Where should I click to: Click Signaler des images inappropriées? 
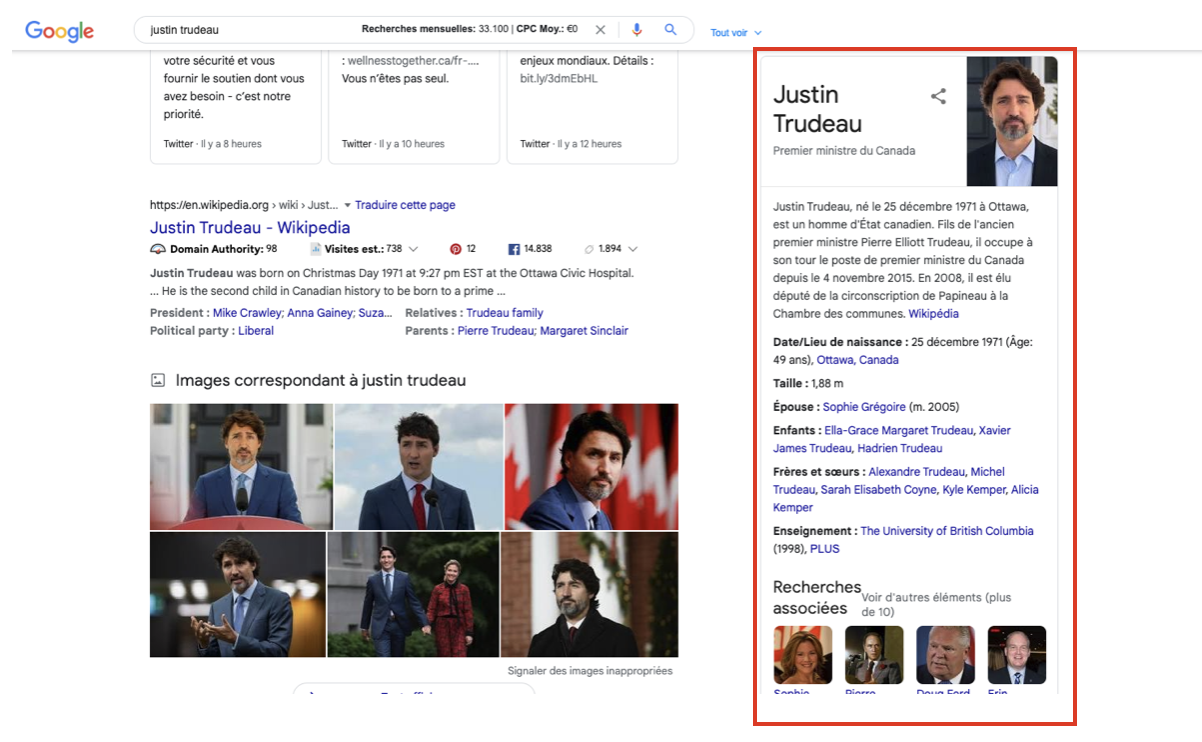(x=590, y=671)
